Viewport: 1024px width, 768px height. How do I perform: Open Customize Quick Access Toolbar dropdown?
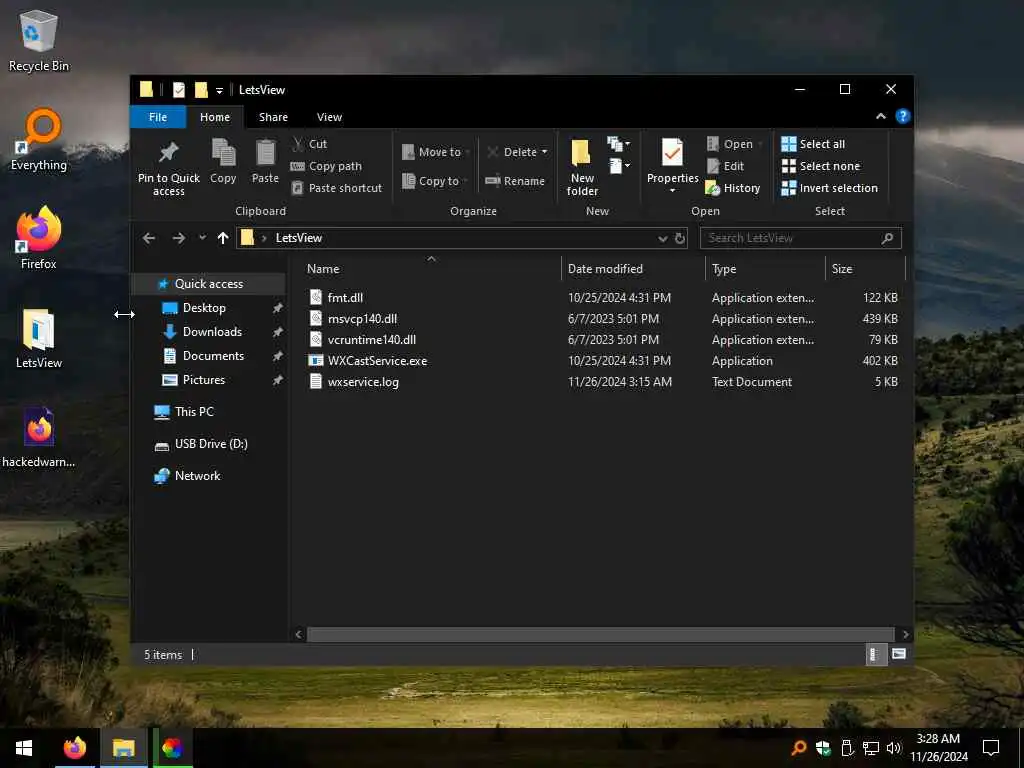[x=219, y=90]
